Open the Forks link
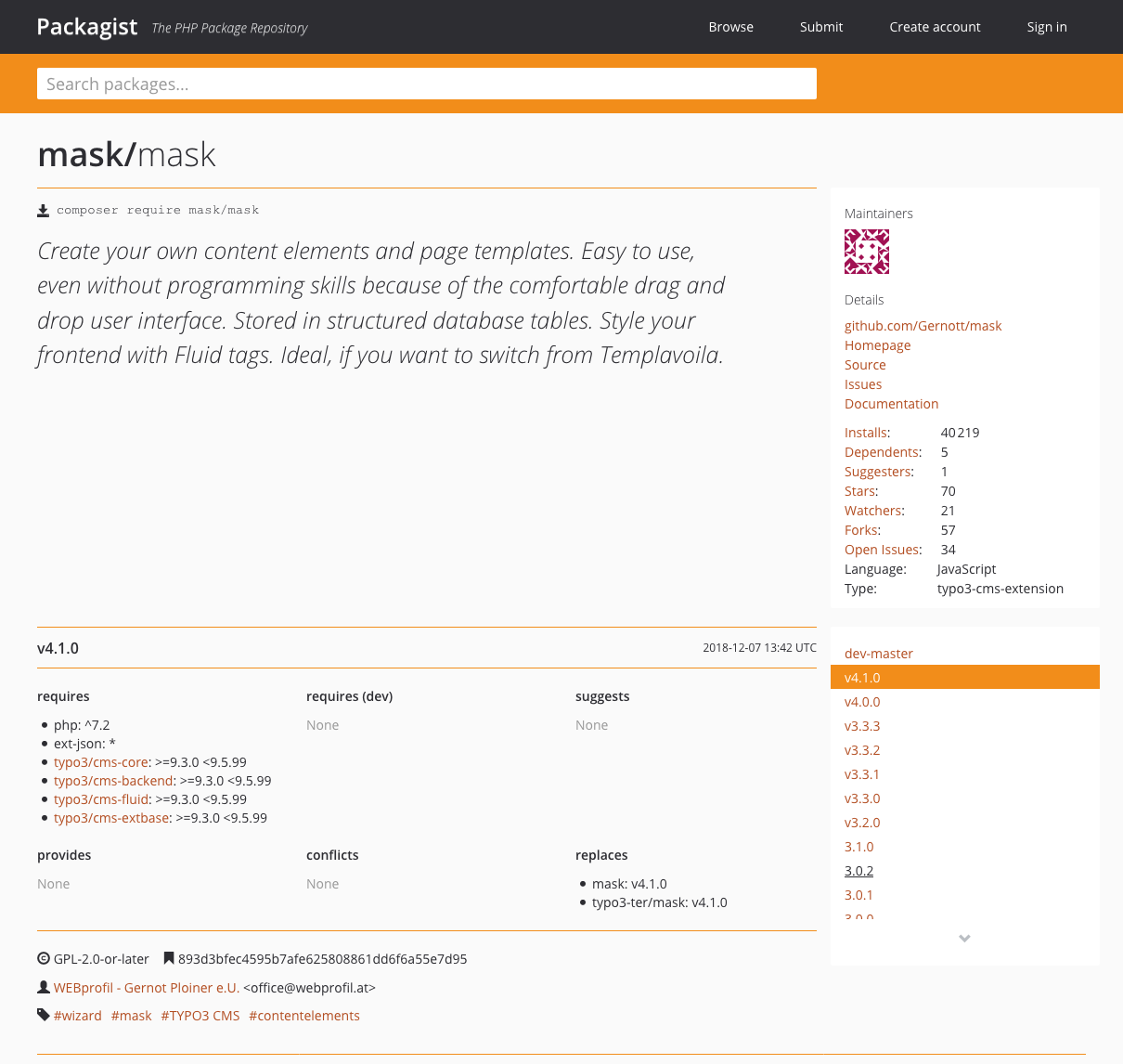Image resolution: width=1123 pixels, height=1064 pixels. (861, 530)
